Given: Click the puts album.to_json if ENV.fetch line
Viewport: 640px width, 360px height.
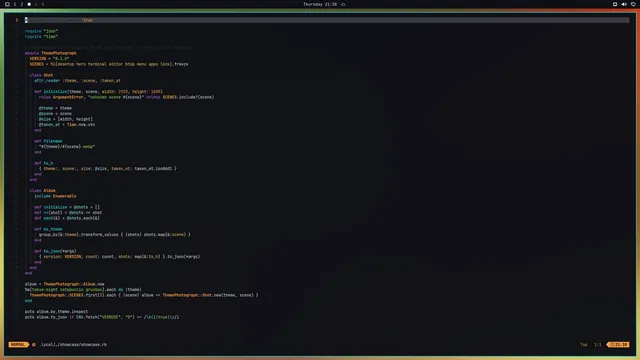Looking at the screenshot, I should tap(102, 317).
